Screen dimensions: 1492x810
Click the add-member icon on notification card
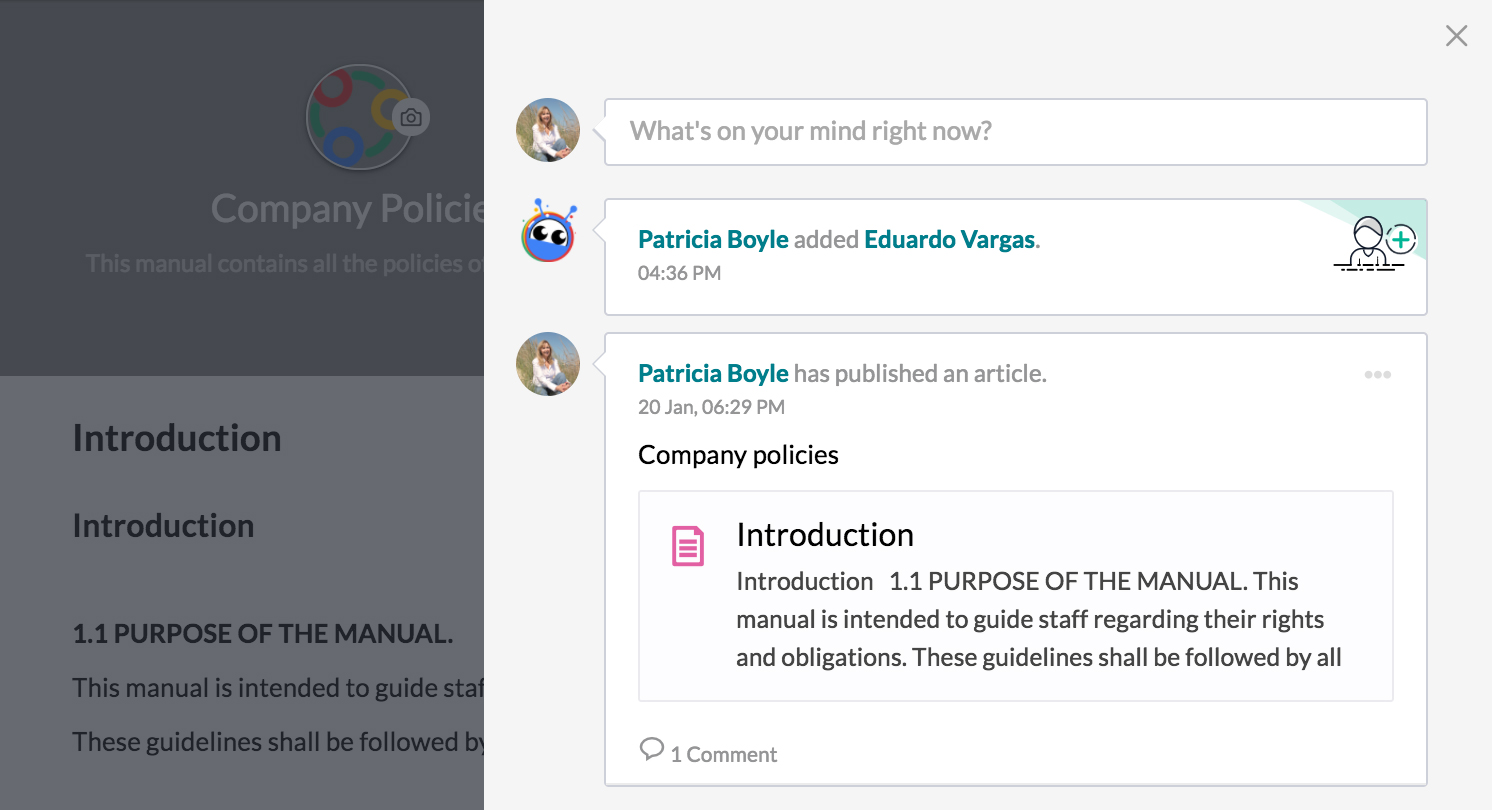tap(1375, 243)
